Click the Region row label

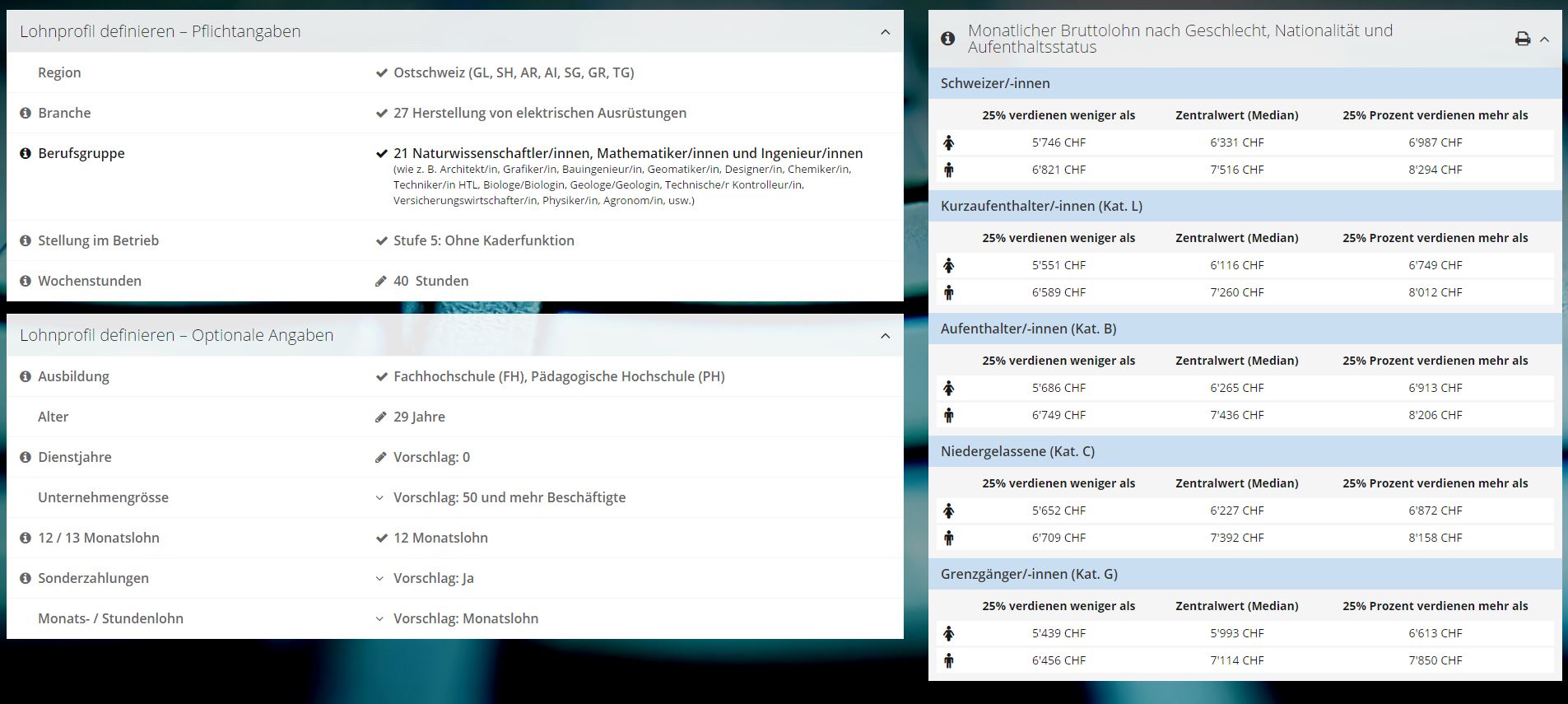tap(59, 72)
